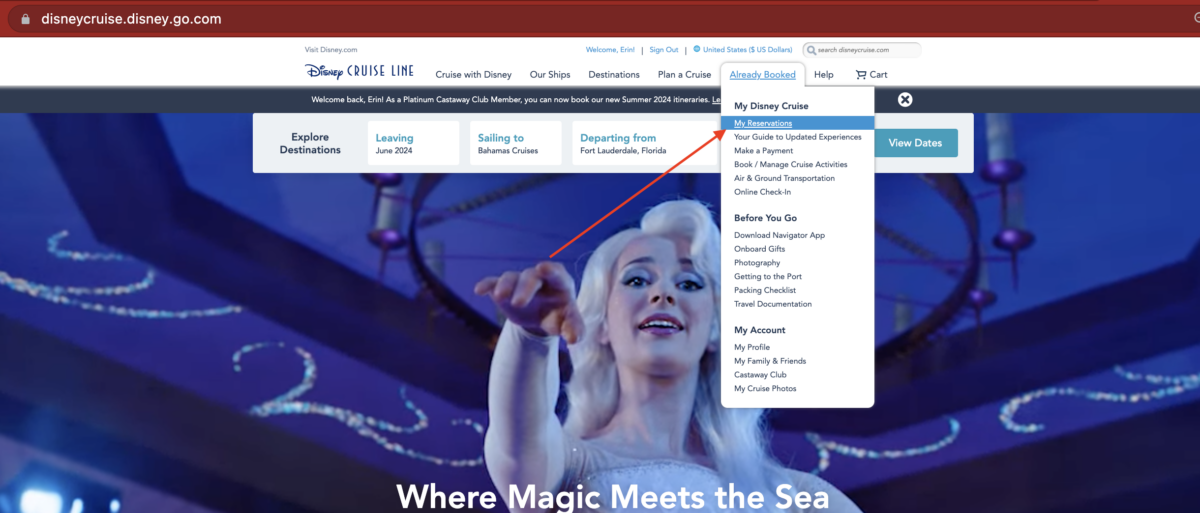Viewport: 1200px width, 513px height.
Task: Go to My Family & Friends
Action: tap(770, 361)
